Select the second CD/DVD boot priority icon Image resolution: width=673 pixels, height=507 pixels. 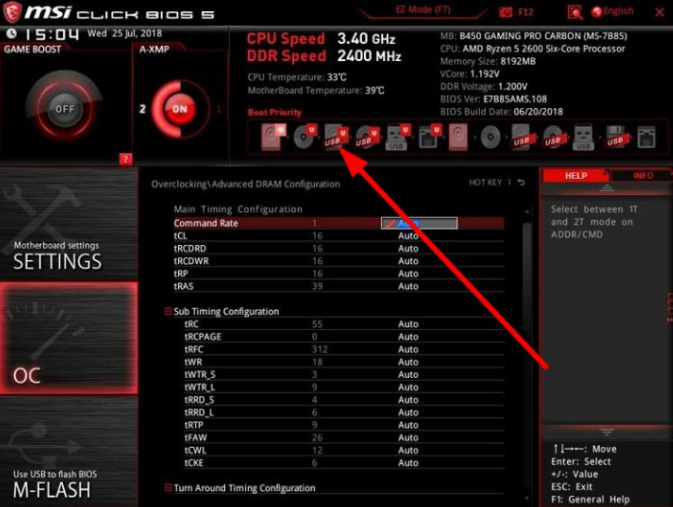[491, 137]
